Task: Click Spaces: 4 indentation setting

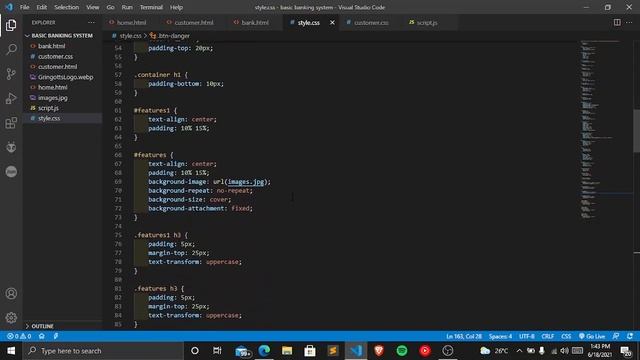Action: click(x=500, y=336)
